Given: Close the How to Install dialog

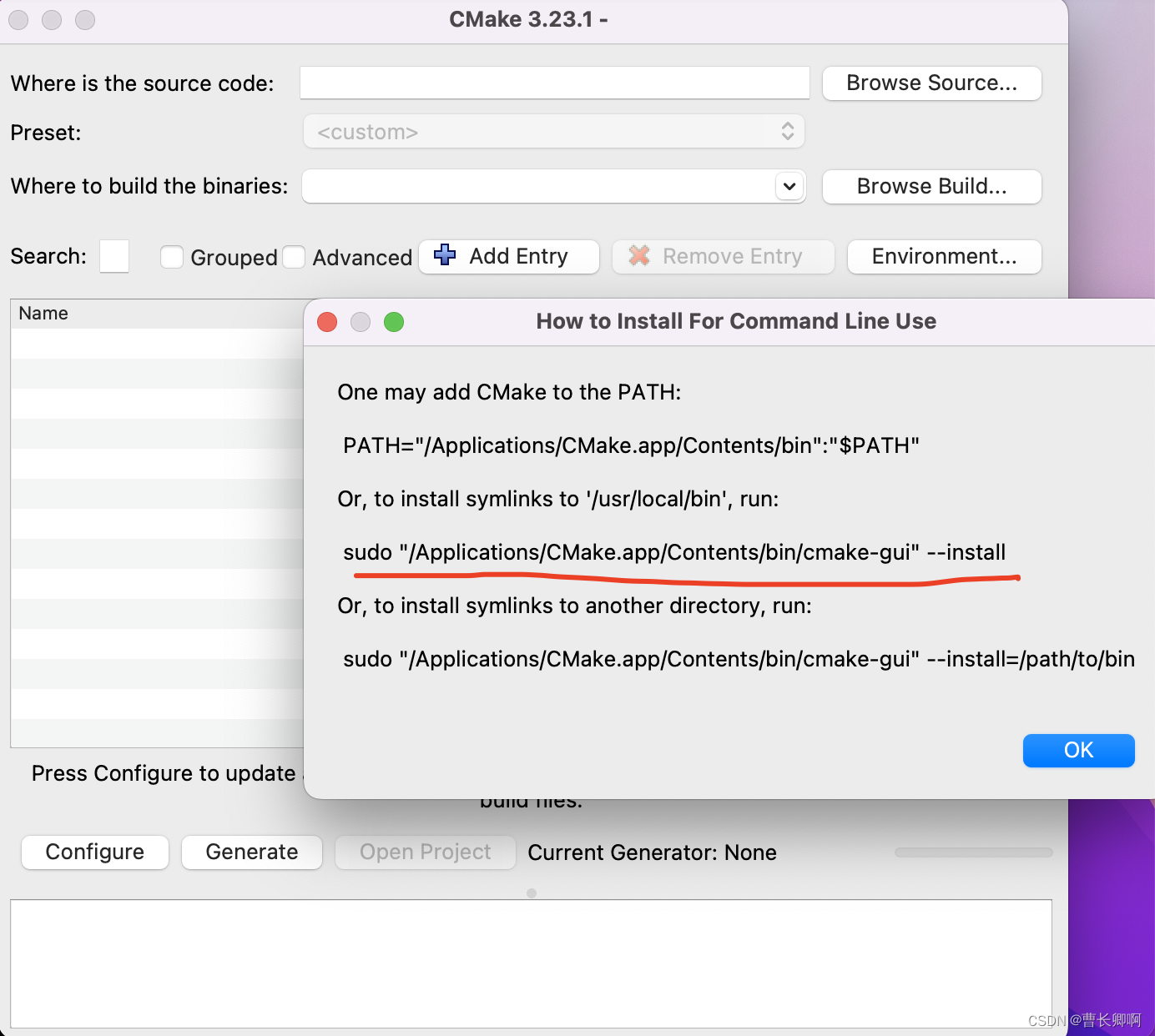Looking at the screenshot, I should 327,322.
